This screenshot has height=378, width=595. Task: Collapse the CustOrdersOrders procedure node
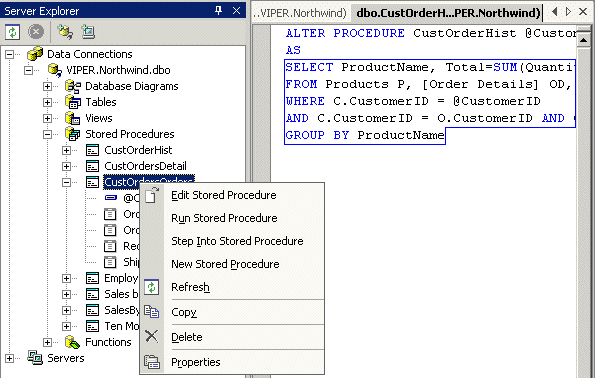(x=66, y=183)
